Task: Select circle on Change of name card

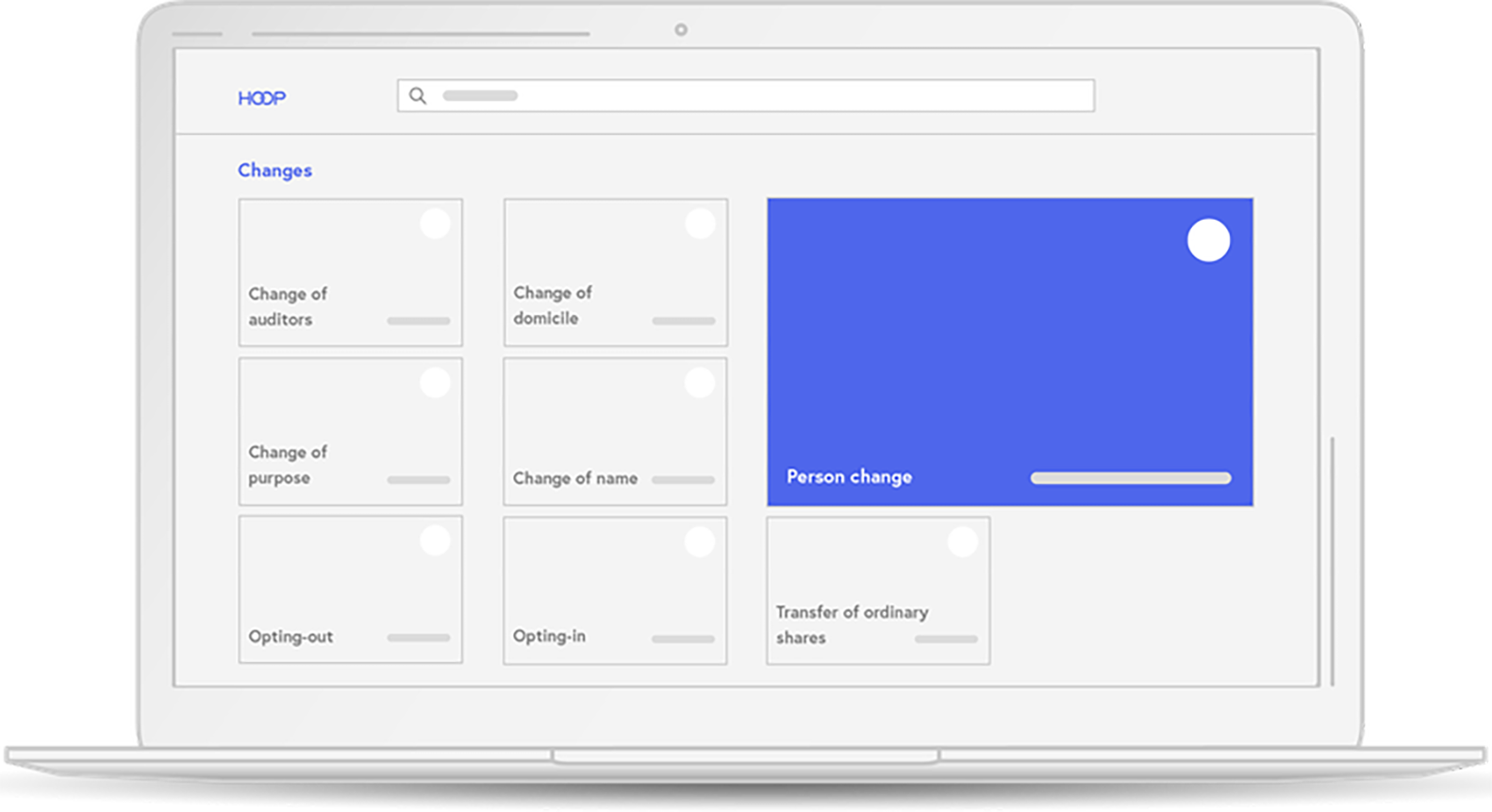Action: [700, 383]
